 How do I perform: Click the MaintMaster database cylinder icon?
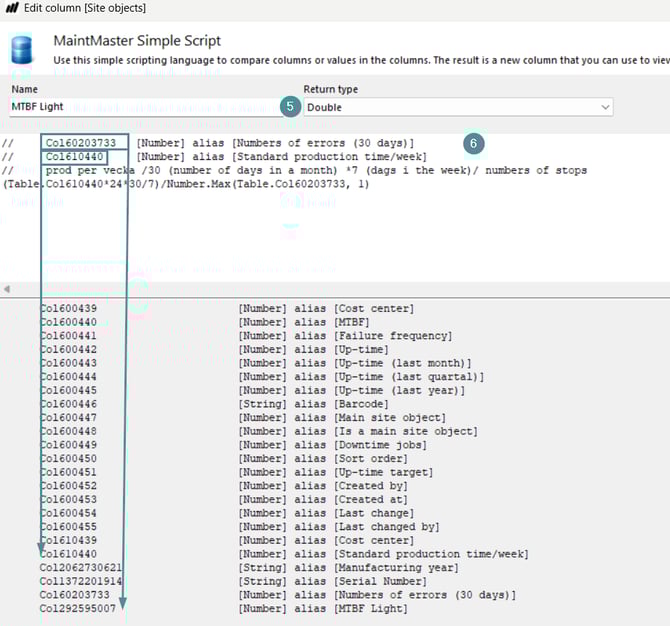coord(22,50)
